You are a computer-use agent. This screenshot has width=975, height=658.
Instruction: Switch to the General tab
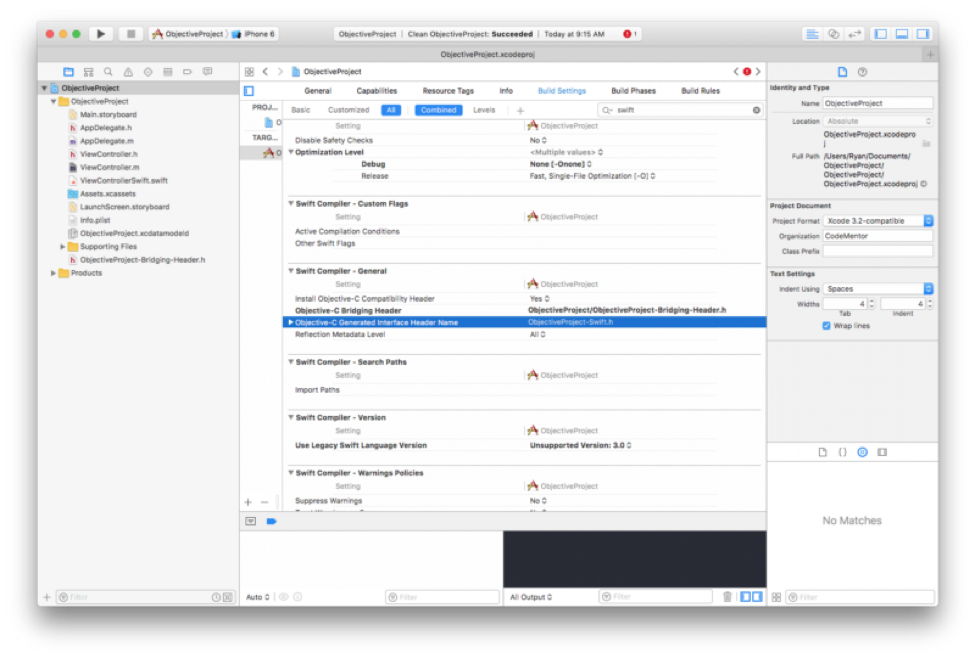pos(318,91)
